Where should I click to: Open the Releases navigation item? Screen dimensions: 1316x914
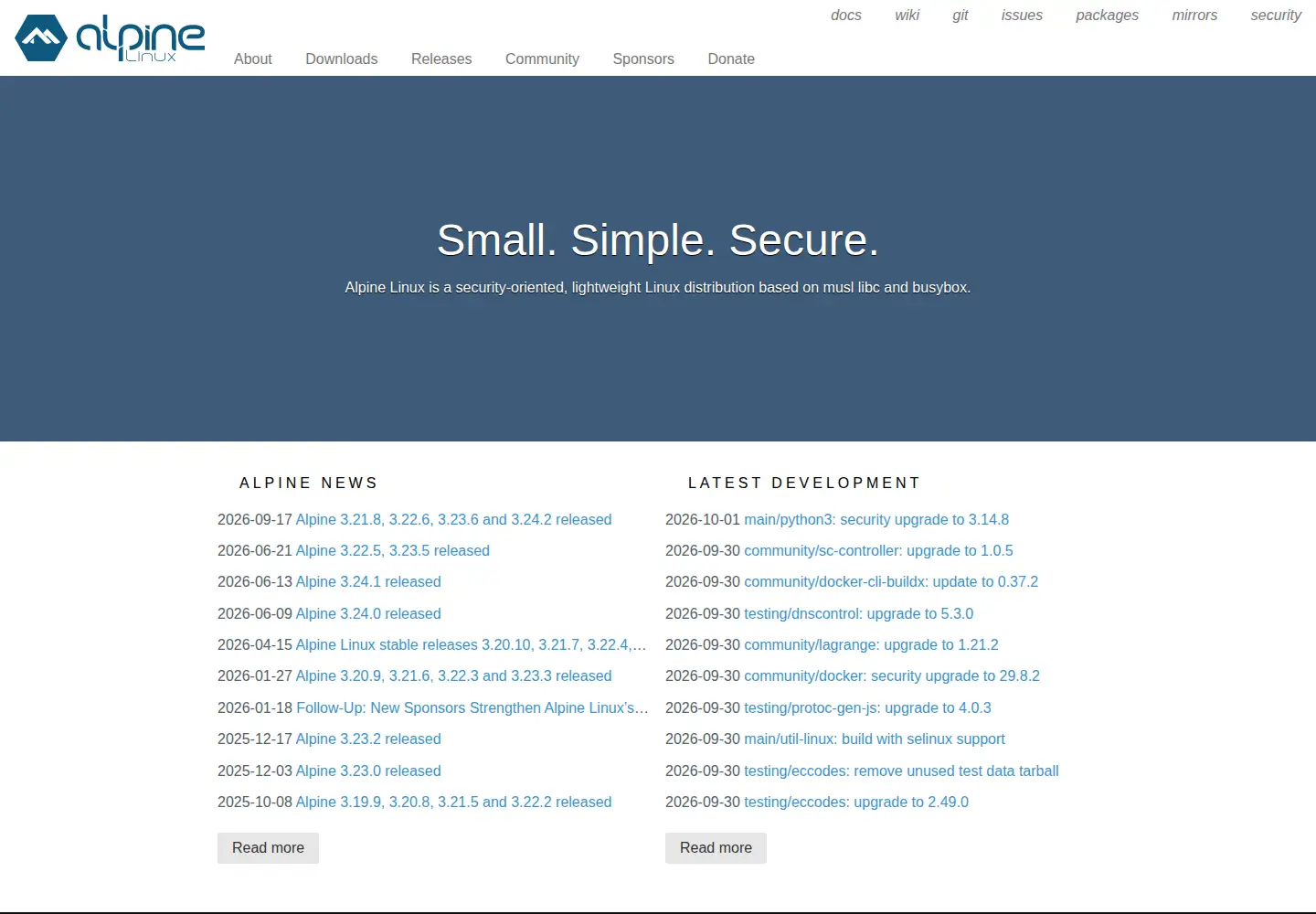click(x=441, y=58)
